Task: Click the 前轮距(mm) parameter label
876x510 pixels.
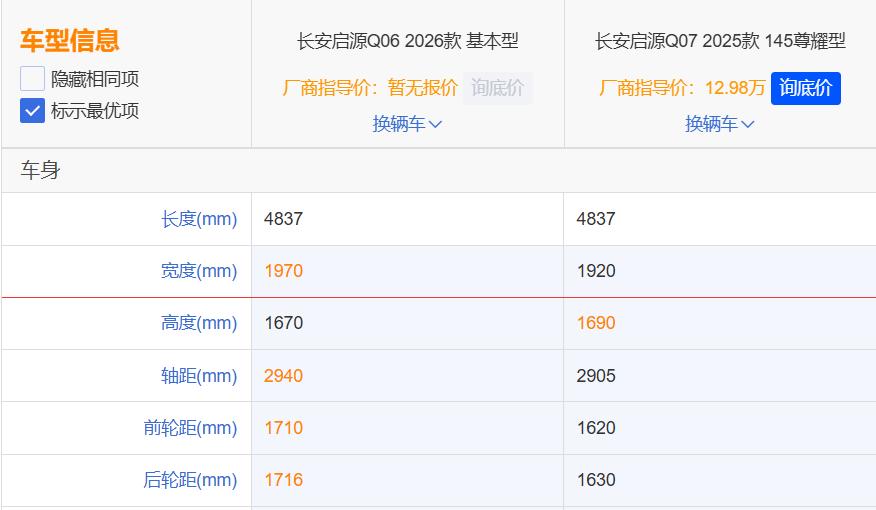Action: [190, 428]
